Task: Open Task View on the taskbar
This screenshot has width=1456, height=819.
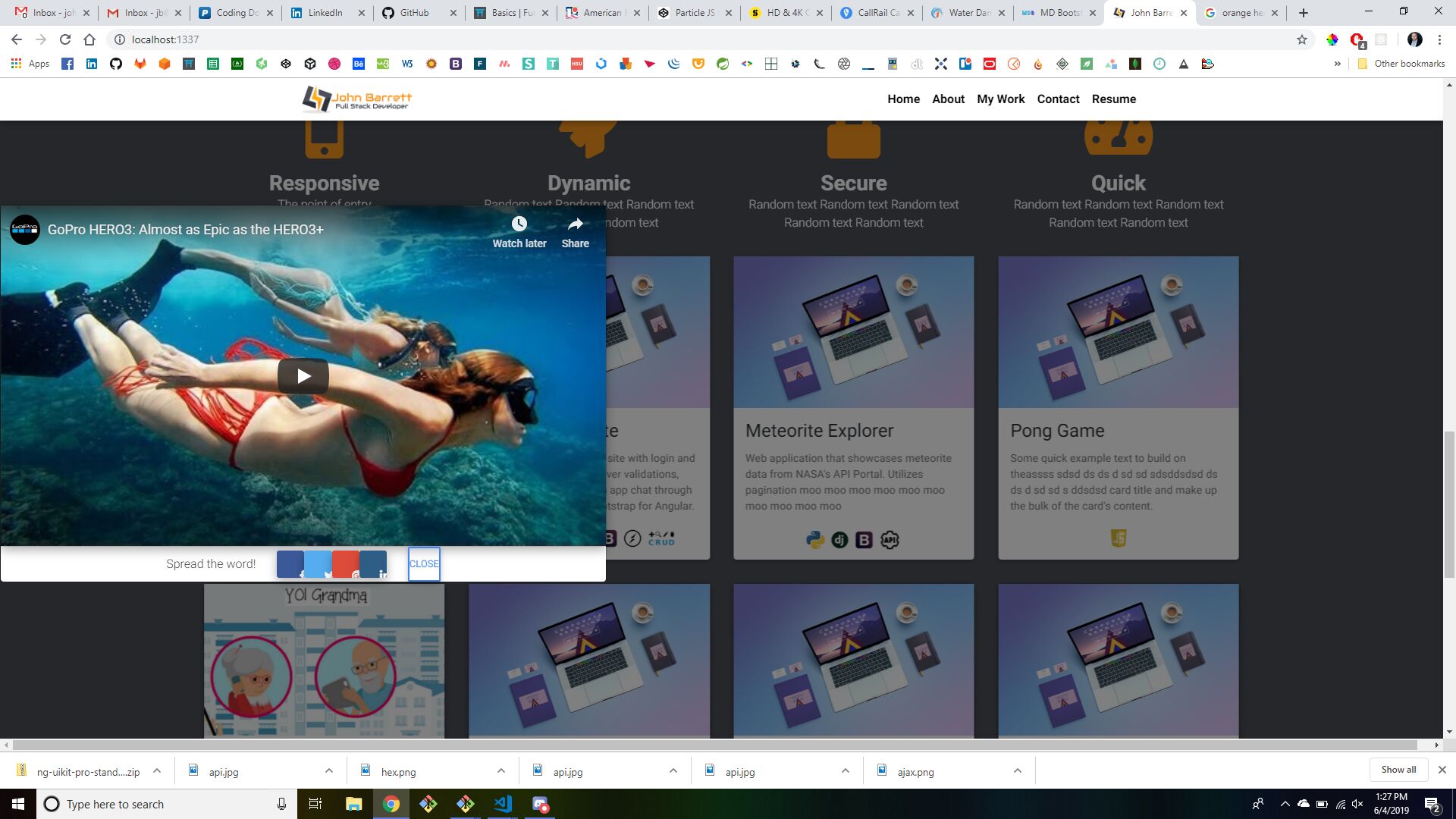Action: [x=315, y=804]
